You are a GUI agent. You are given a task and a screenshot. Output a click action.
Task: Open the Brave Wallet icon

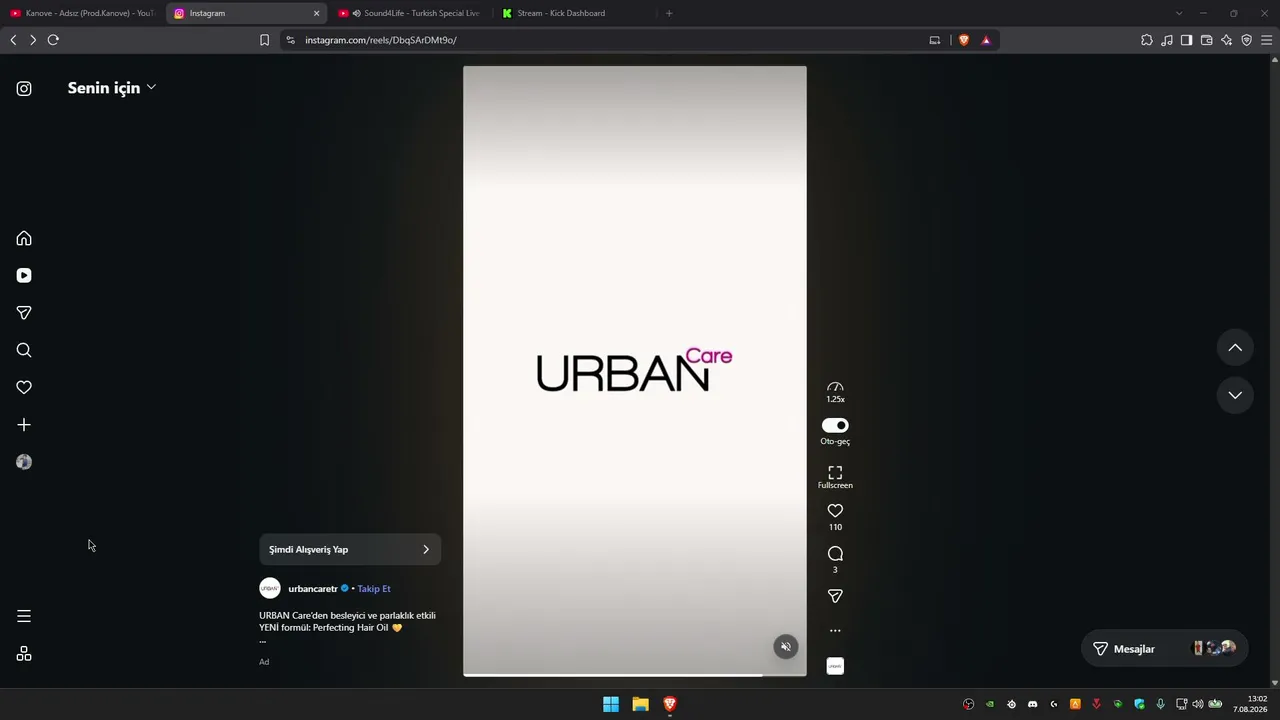(x=1206, y=40)
